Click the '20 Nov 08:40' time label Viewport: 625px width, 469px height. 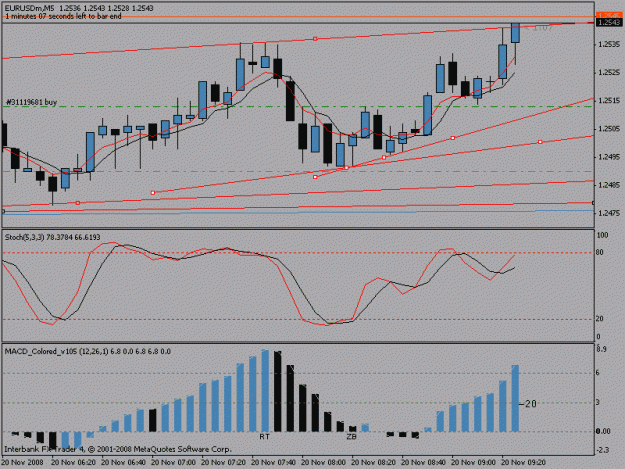424,463
